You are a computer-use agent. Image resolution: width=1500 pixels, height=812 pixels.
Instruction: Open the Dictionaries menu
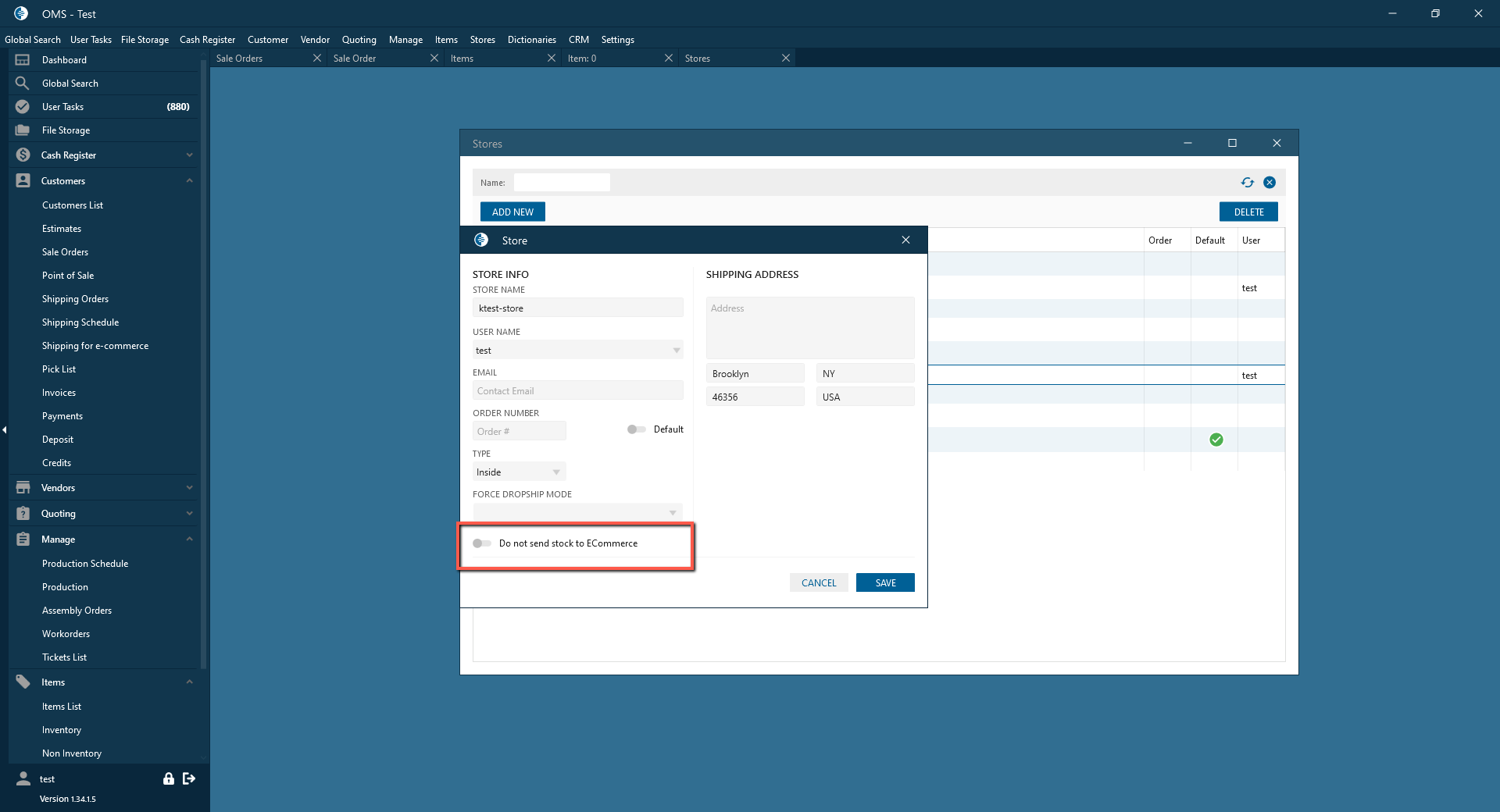point(532,40)
